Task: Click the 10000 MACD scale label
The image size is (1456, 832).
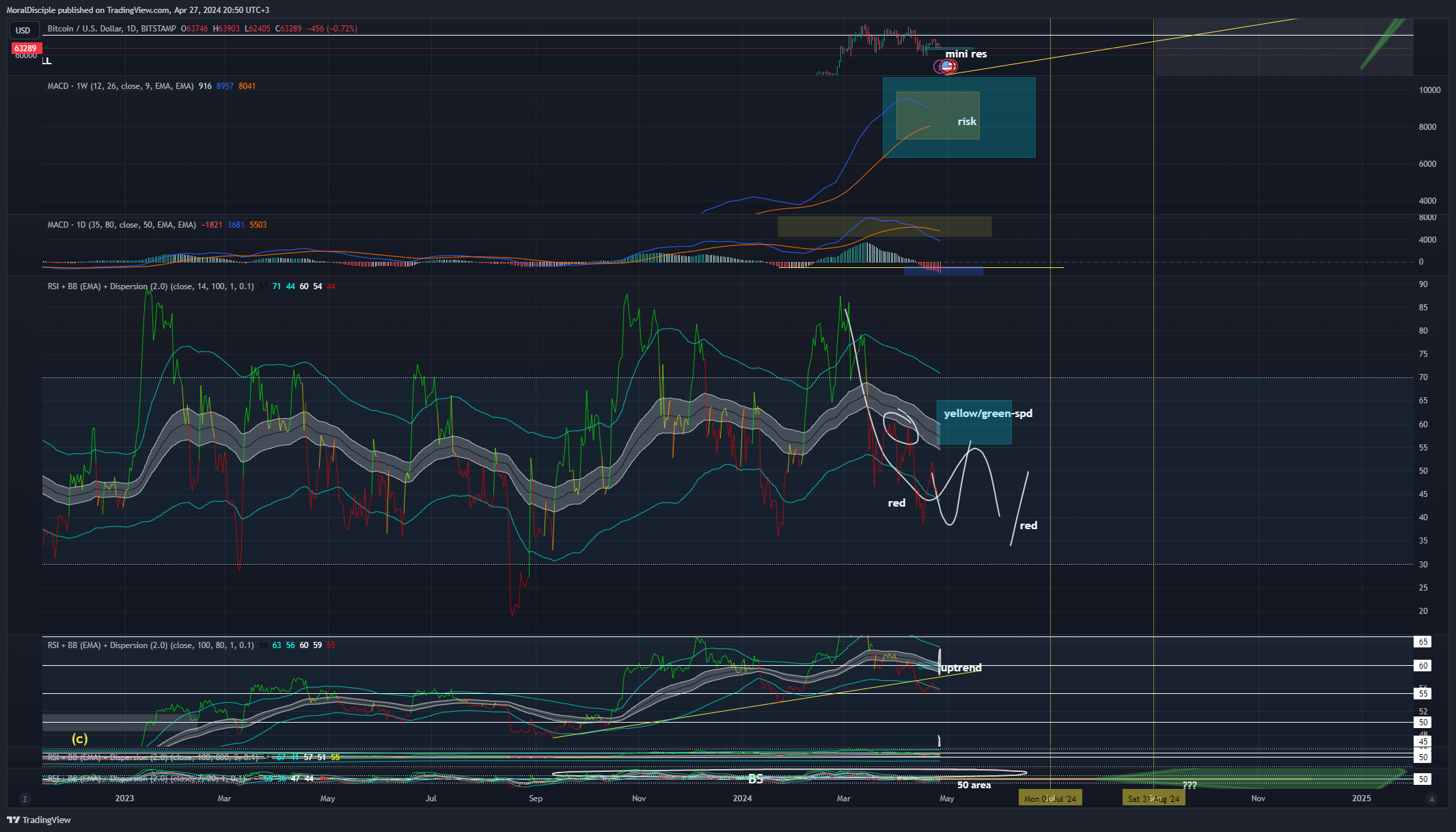Action: coord(1429,90)
